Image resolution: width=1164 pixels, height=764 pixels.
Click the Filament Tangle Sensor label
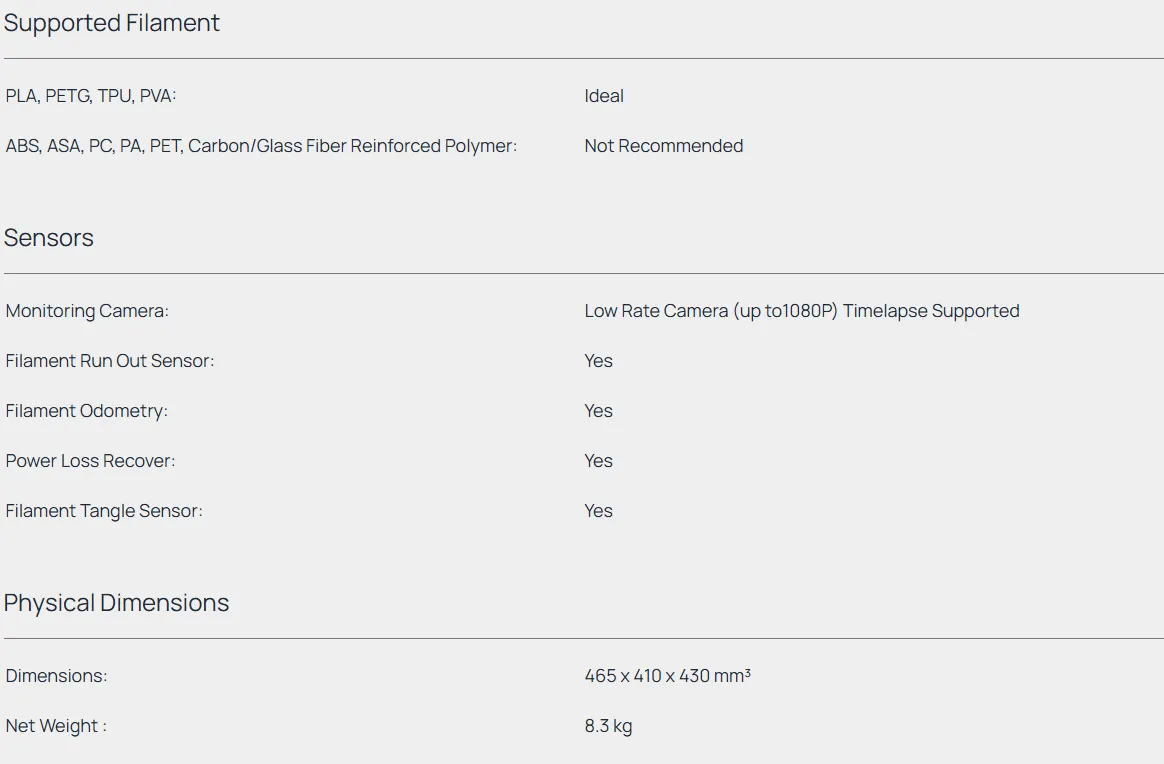pos(104,511)
